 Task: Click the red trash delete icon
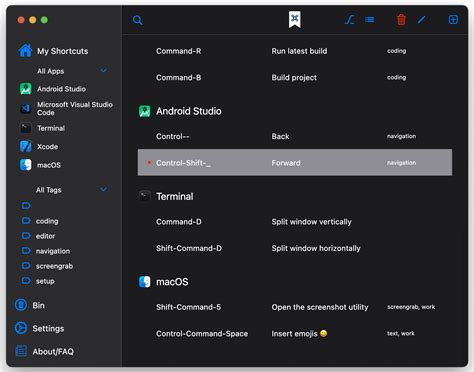tap(401, 20)
